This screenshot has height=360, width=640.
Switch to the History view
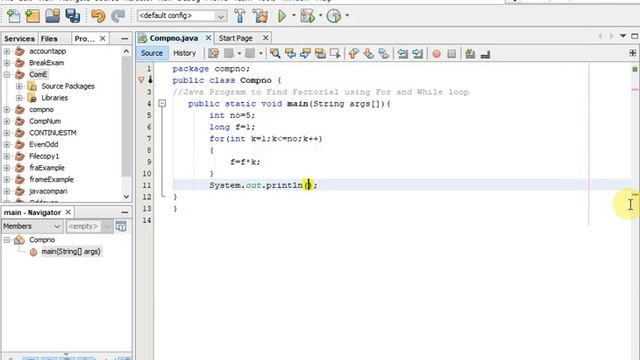pyautogui.click(x=184, y=53)
